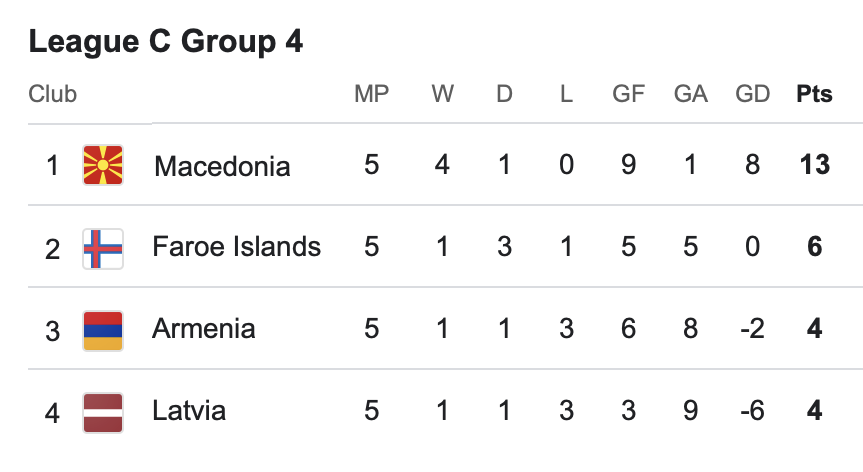Click the Macedonia flag icon
This screenshot has height=472, width=863.
coord(102,164)
